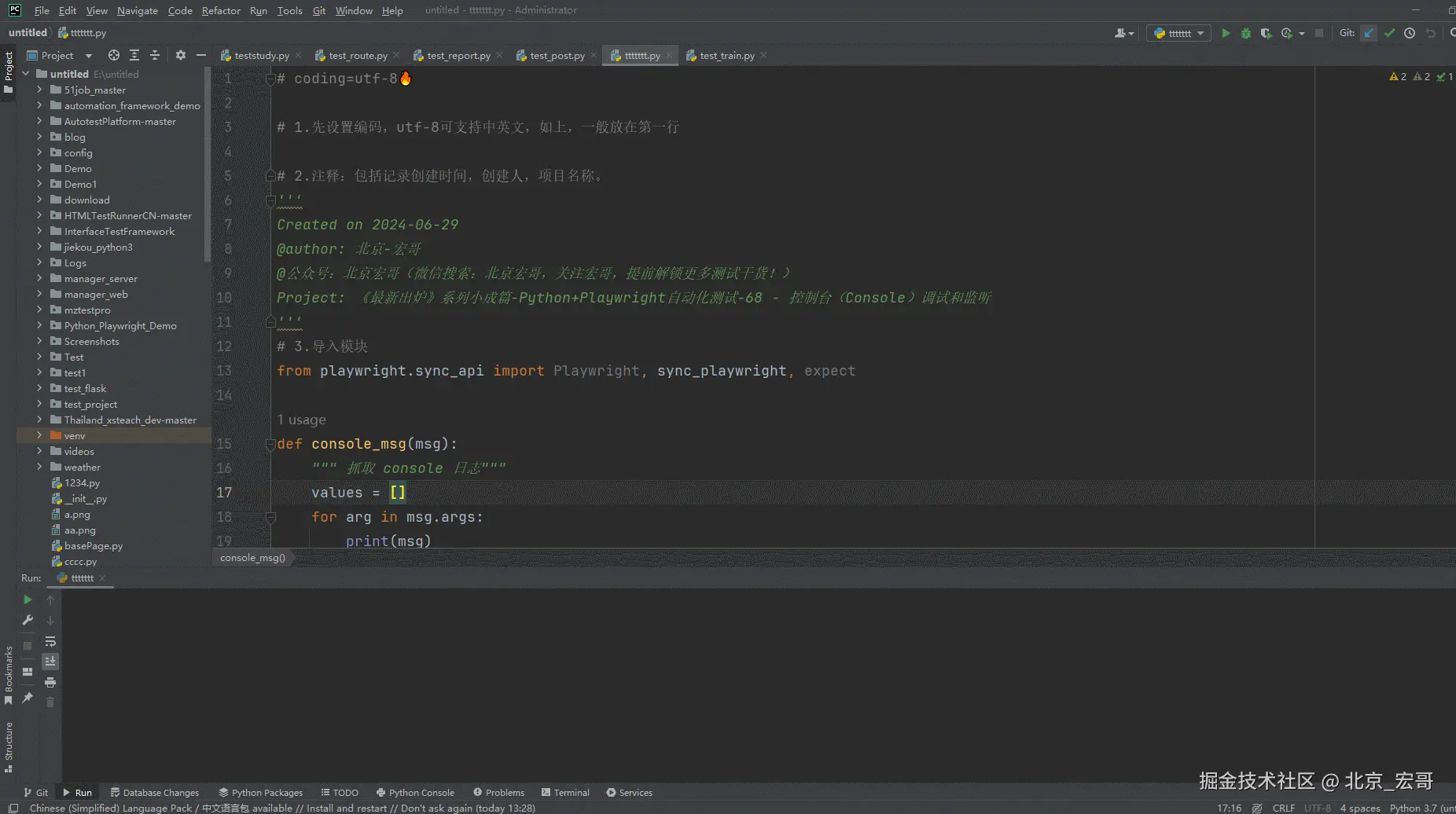This screenshot has width=1456, height=814.
Task: Click the warnings indicator in editor corner
Action: (1398, 76)
